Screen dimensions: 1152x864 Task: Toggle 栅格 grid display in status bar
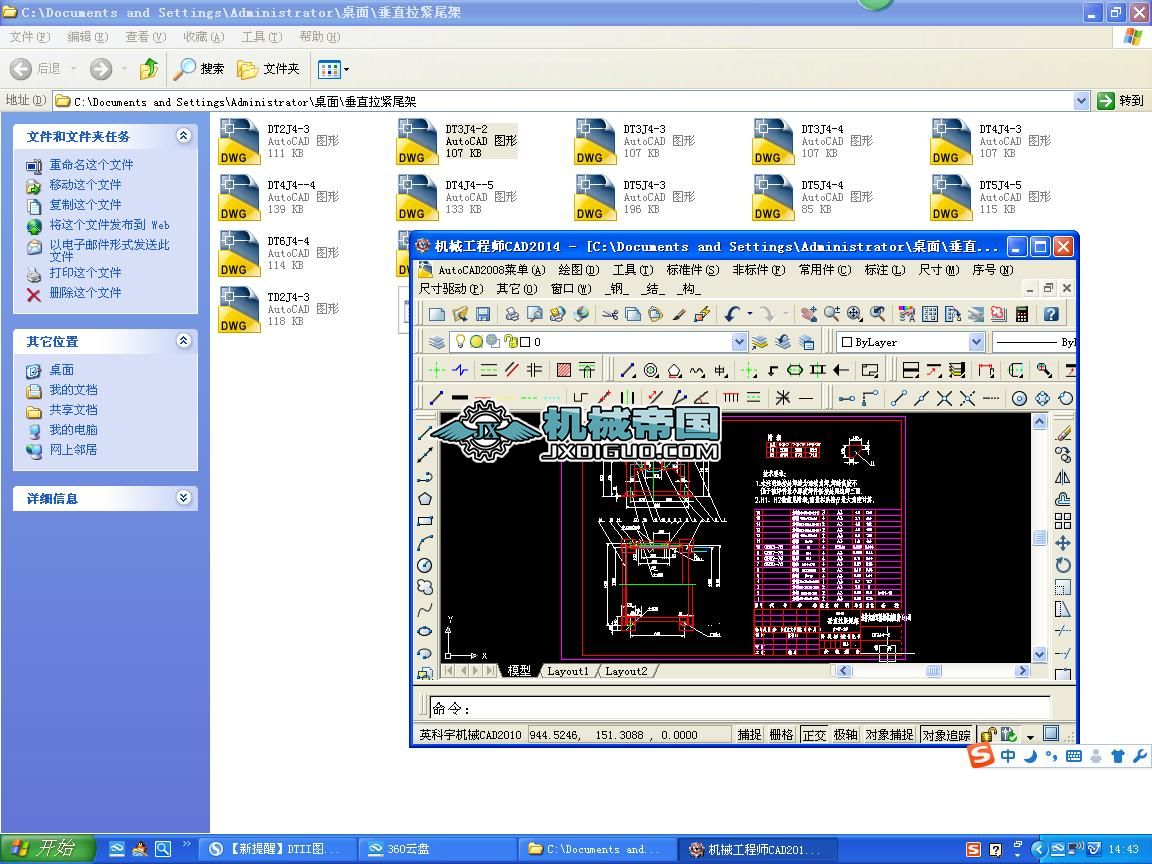(782, 735)
